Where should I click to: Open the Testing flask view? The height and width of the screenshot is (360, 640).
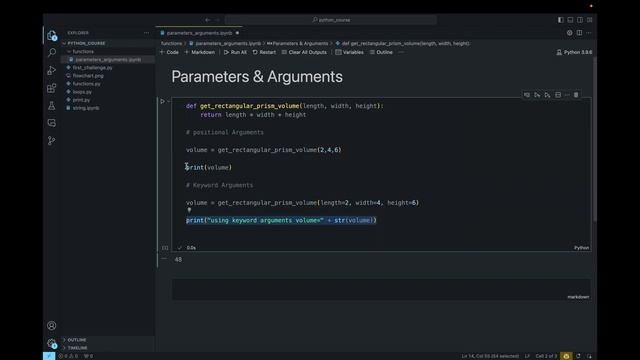point(51,106)
